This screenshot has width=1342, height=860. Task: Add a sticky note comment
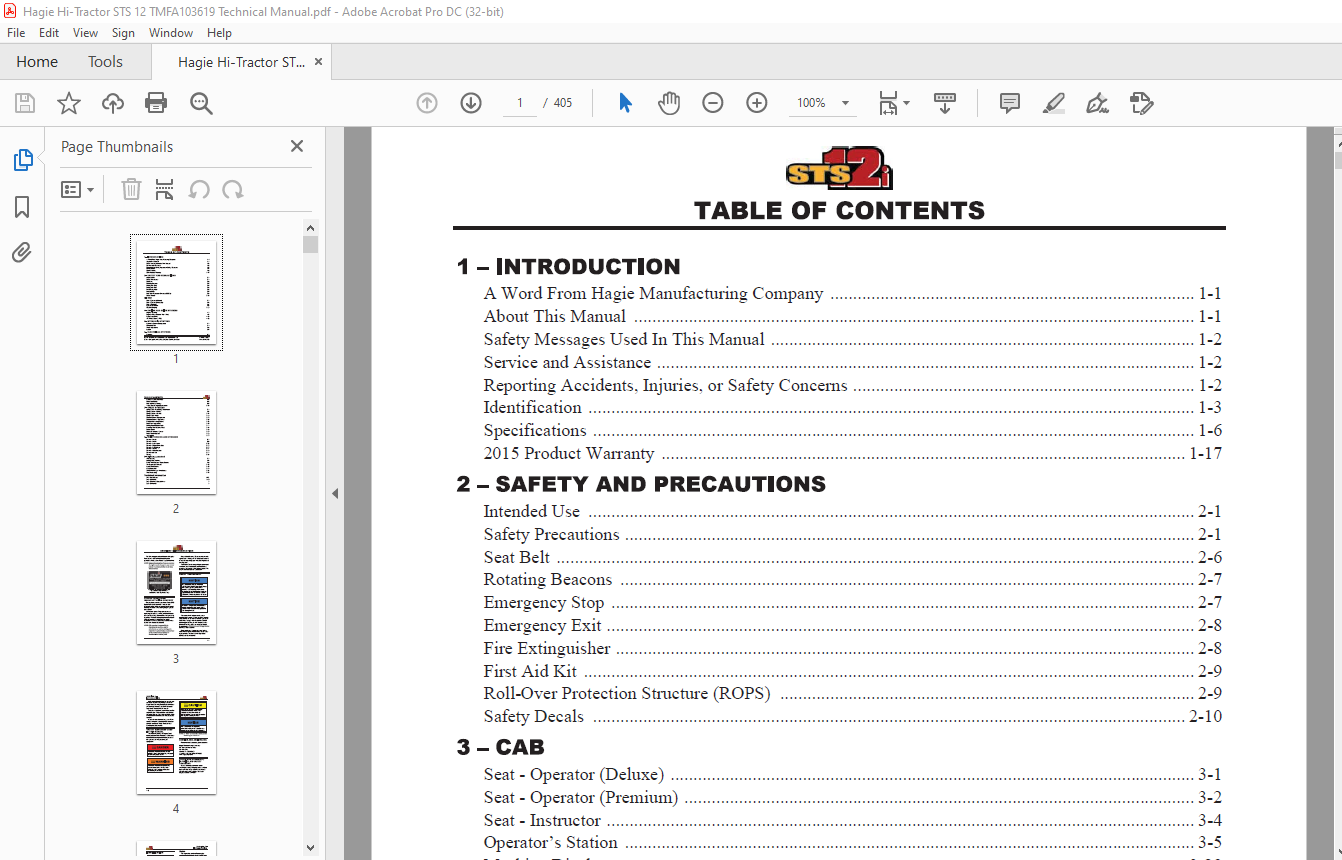[1010, 103]
